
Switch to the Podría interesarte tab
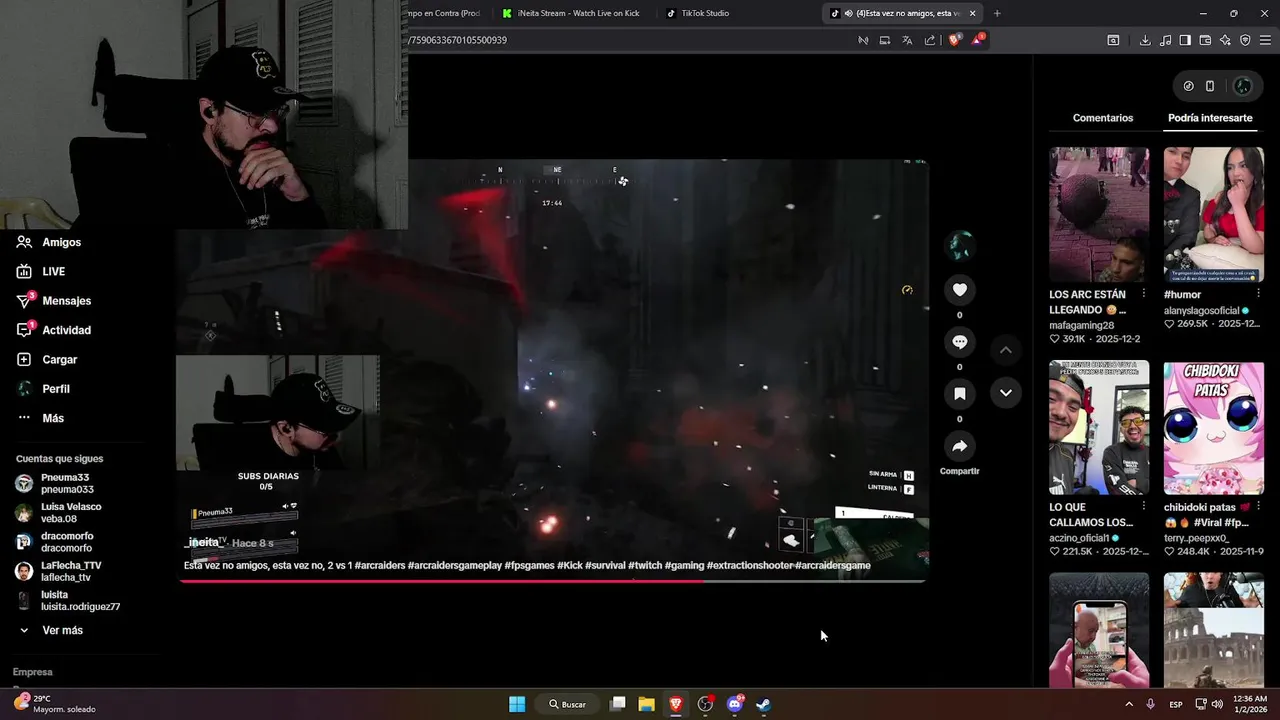click(x=1210, y=118)
